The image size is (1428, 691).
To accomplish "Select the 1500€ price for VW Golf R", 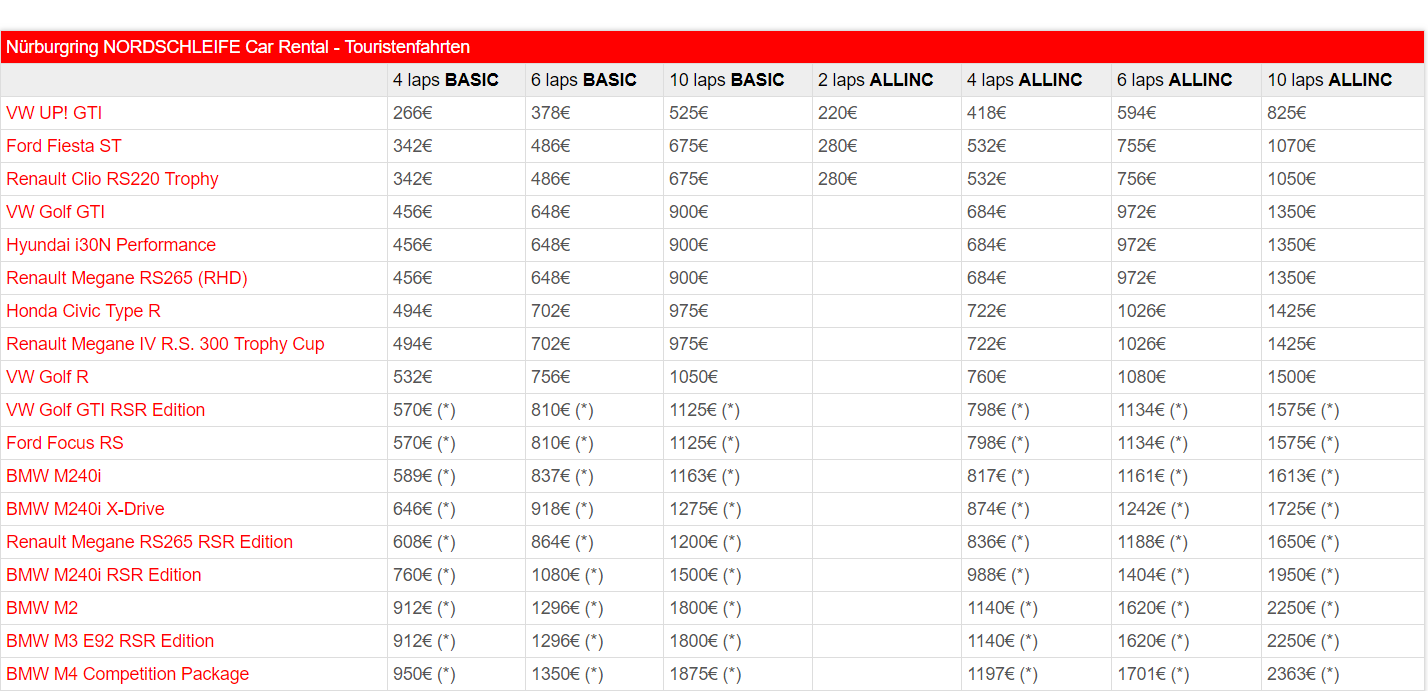I will [1292, 377].
